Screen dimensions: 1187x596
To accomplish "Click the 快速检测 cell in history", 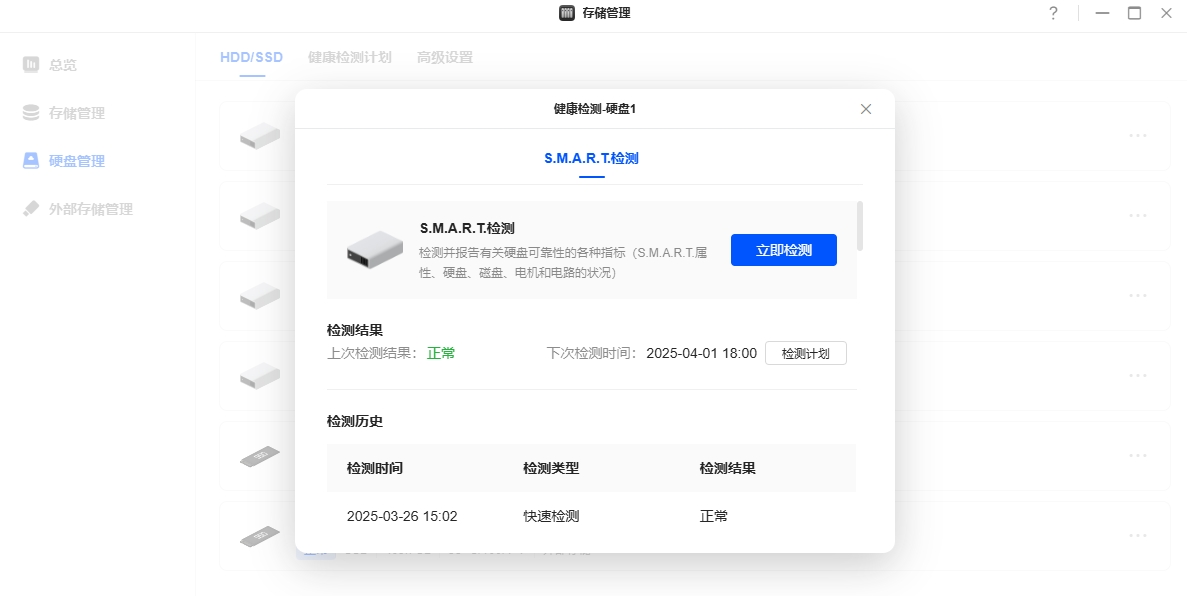I will pos(551,516).
